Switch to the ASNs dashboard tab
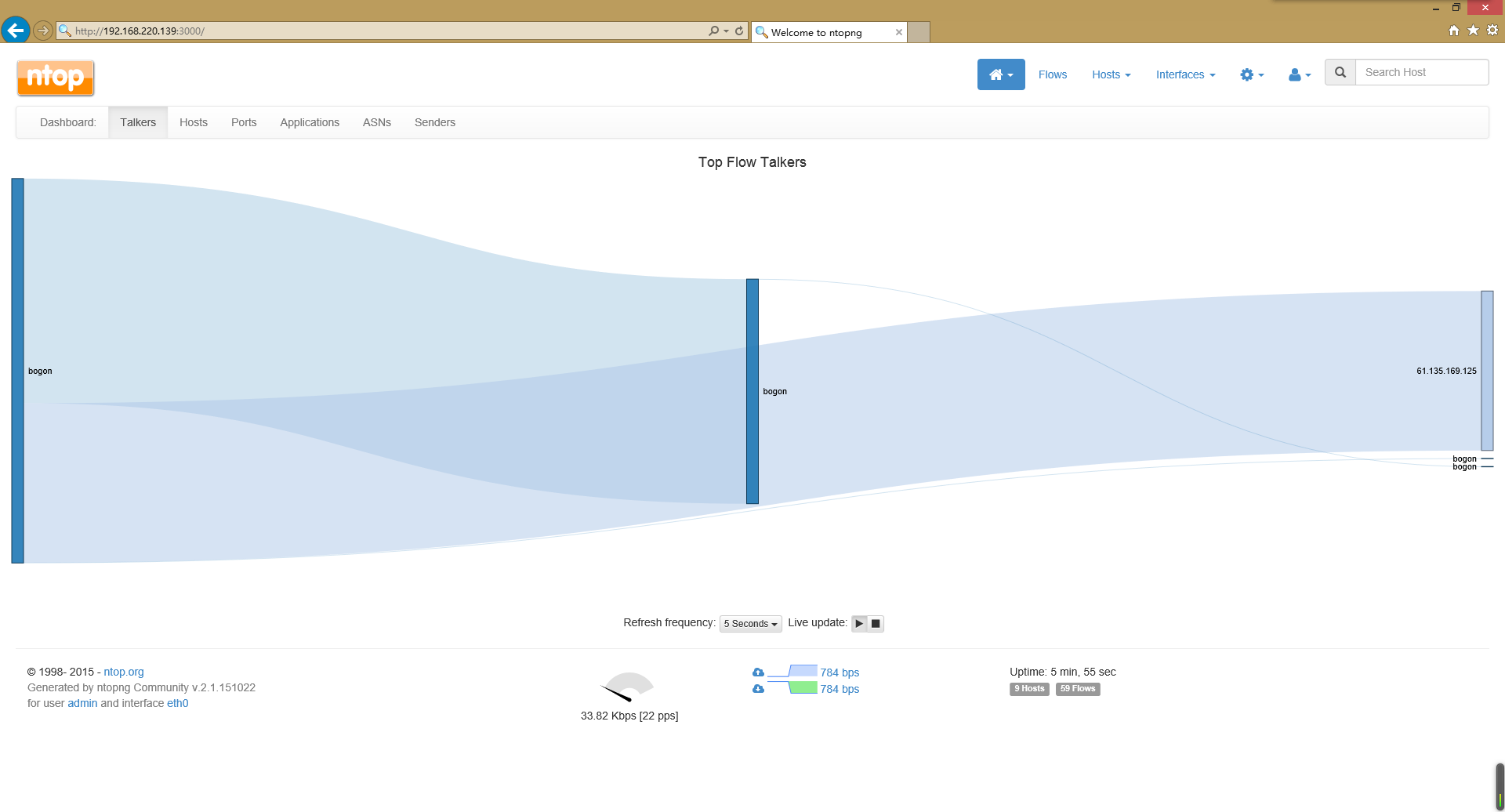The image size is (1505, 812). coord(376,122)
